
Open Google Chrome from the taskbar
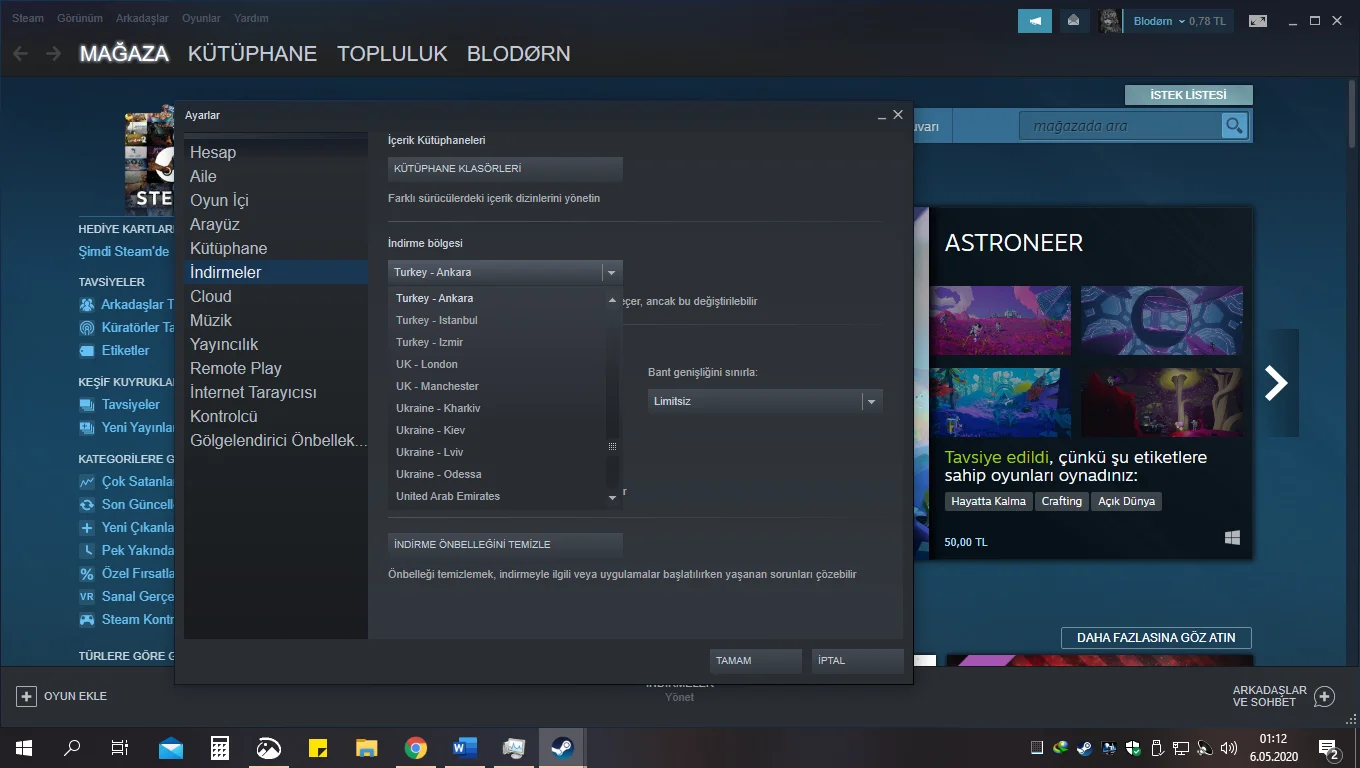pyautogui.click(x=416, y=748)
